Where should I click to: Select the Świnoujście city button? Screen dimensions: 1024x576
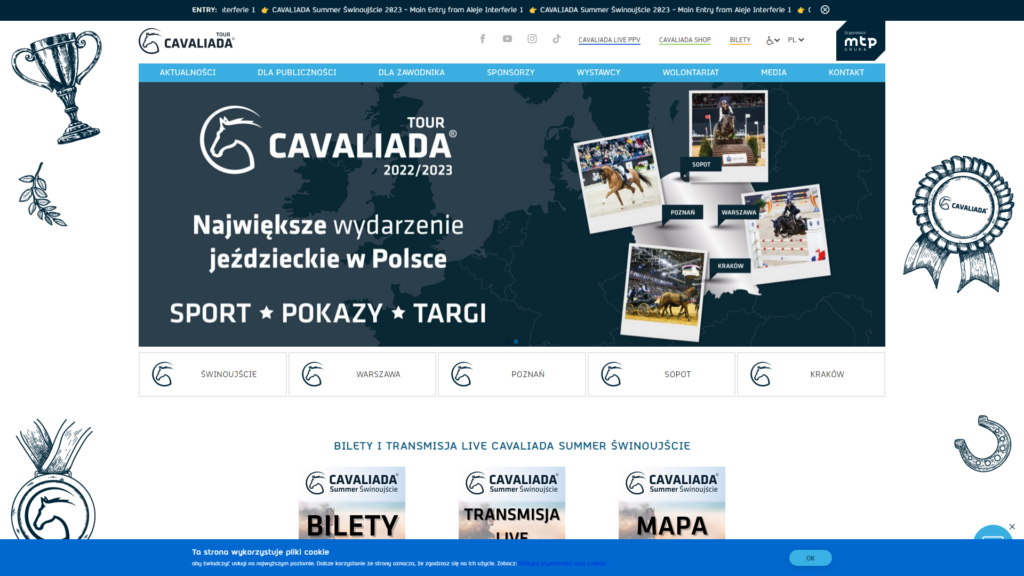(212, 374)
